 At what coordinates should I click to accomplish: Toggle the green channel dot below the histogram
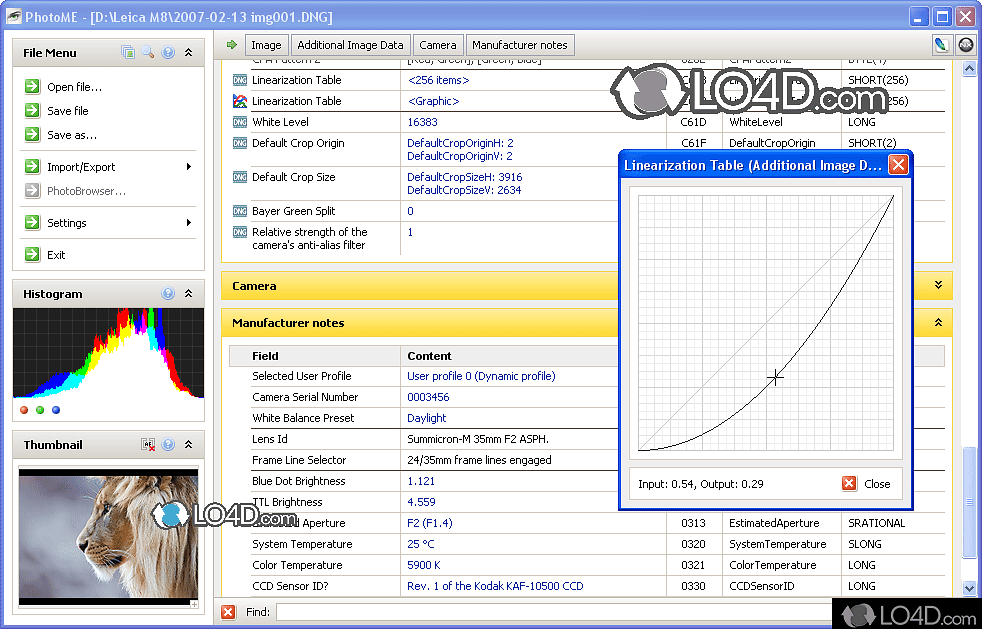click(x=39, y=410)
